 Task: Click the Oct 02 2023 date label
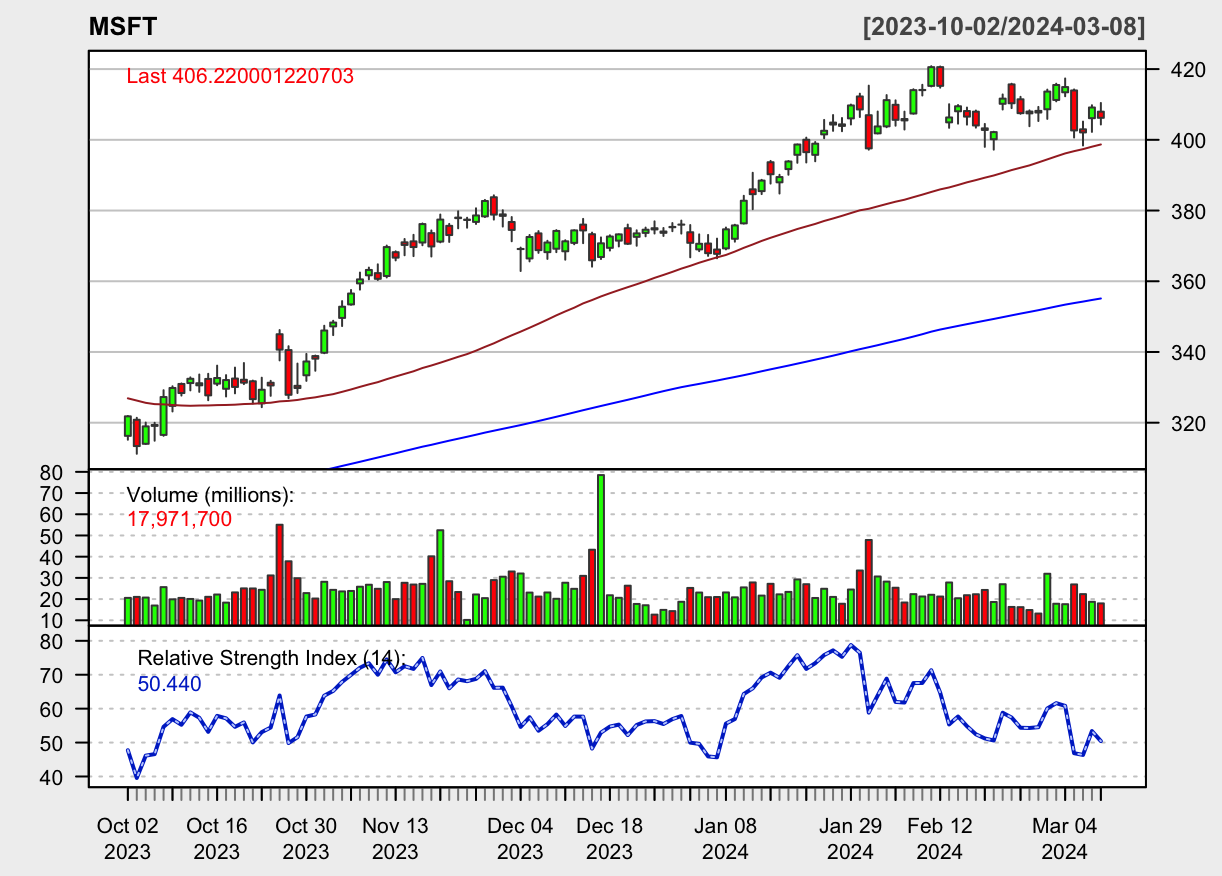point(128,839)
